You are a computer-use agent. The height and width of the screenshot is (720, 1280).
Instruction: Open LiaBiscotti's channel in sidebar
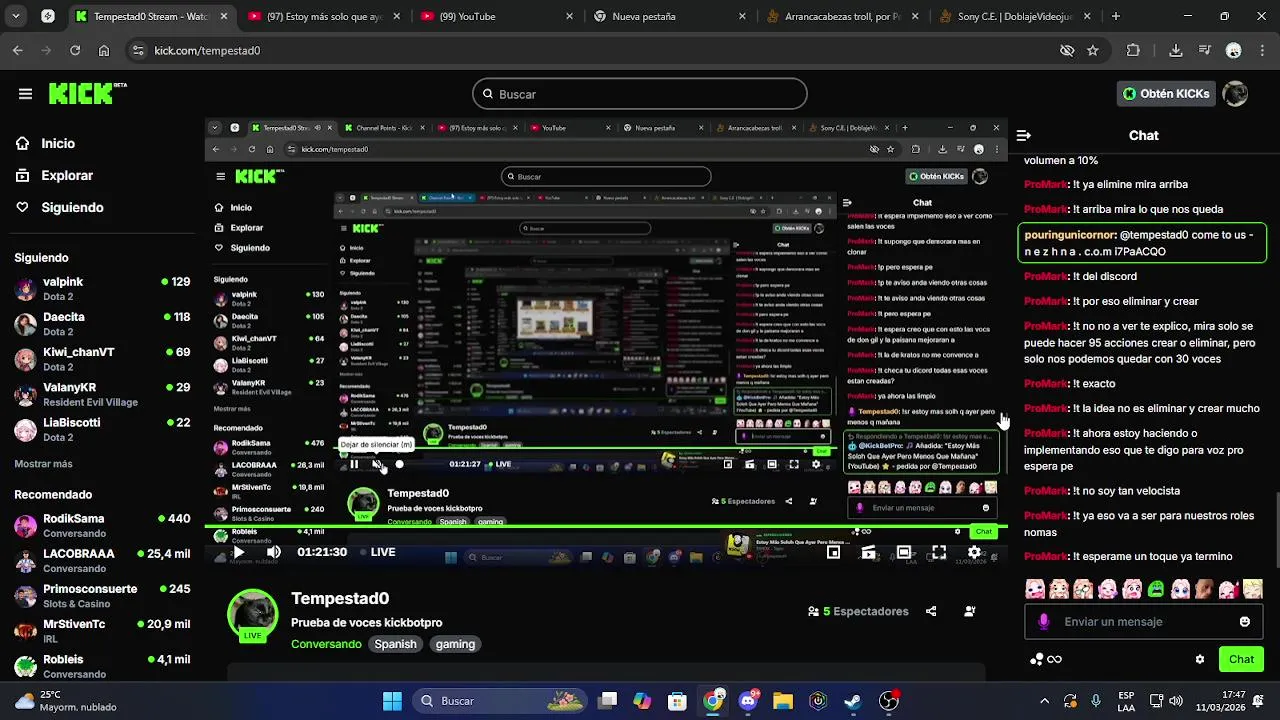pyautogui.click(x=102, y=429)
